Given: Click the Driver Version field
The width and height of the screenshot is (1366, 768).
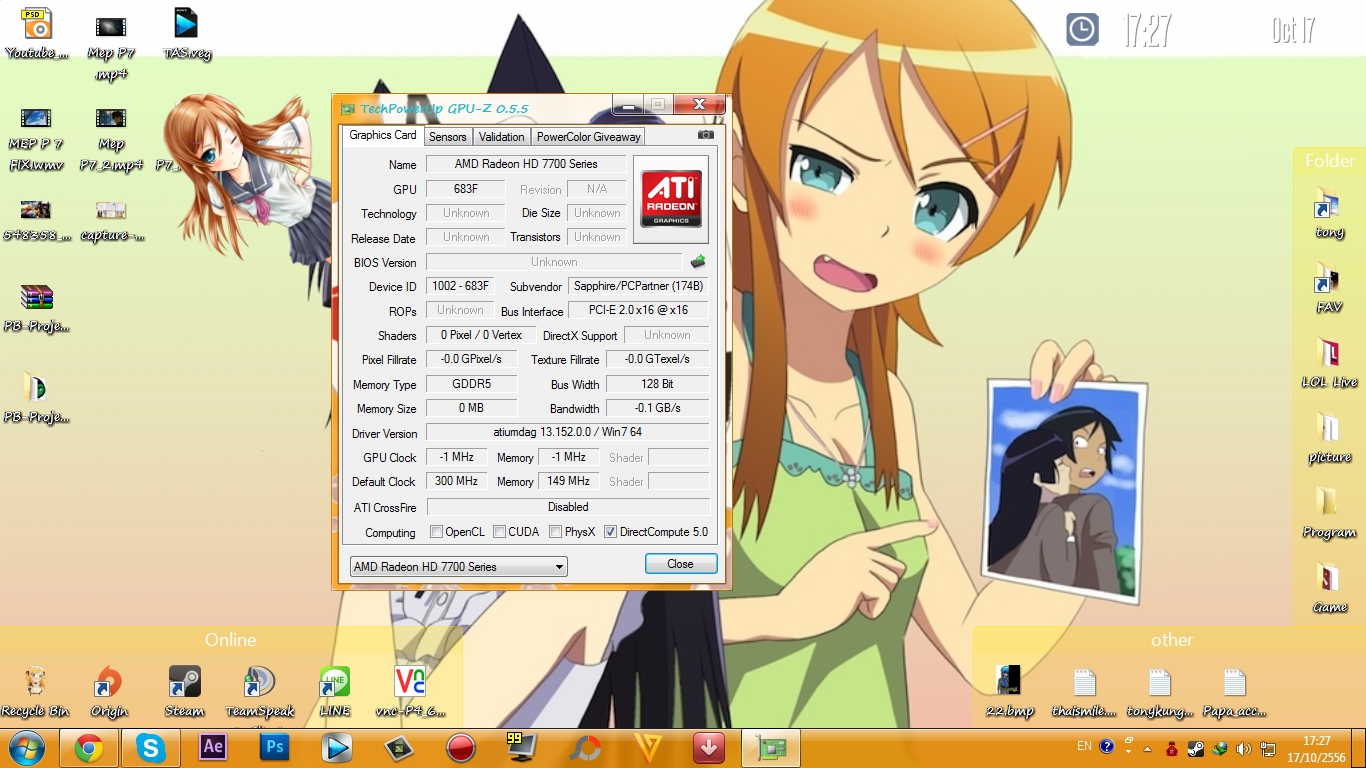Looking at the screenshot, I should (x=567, y=433).
